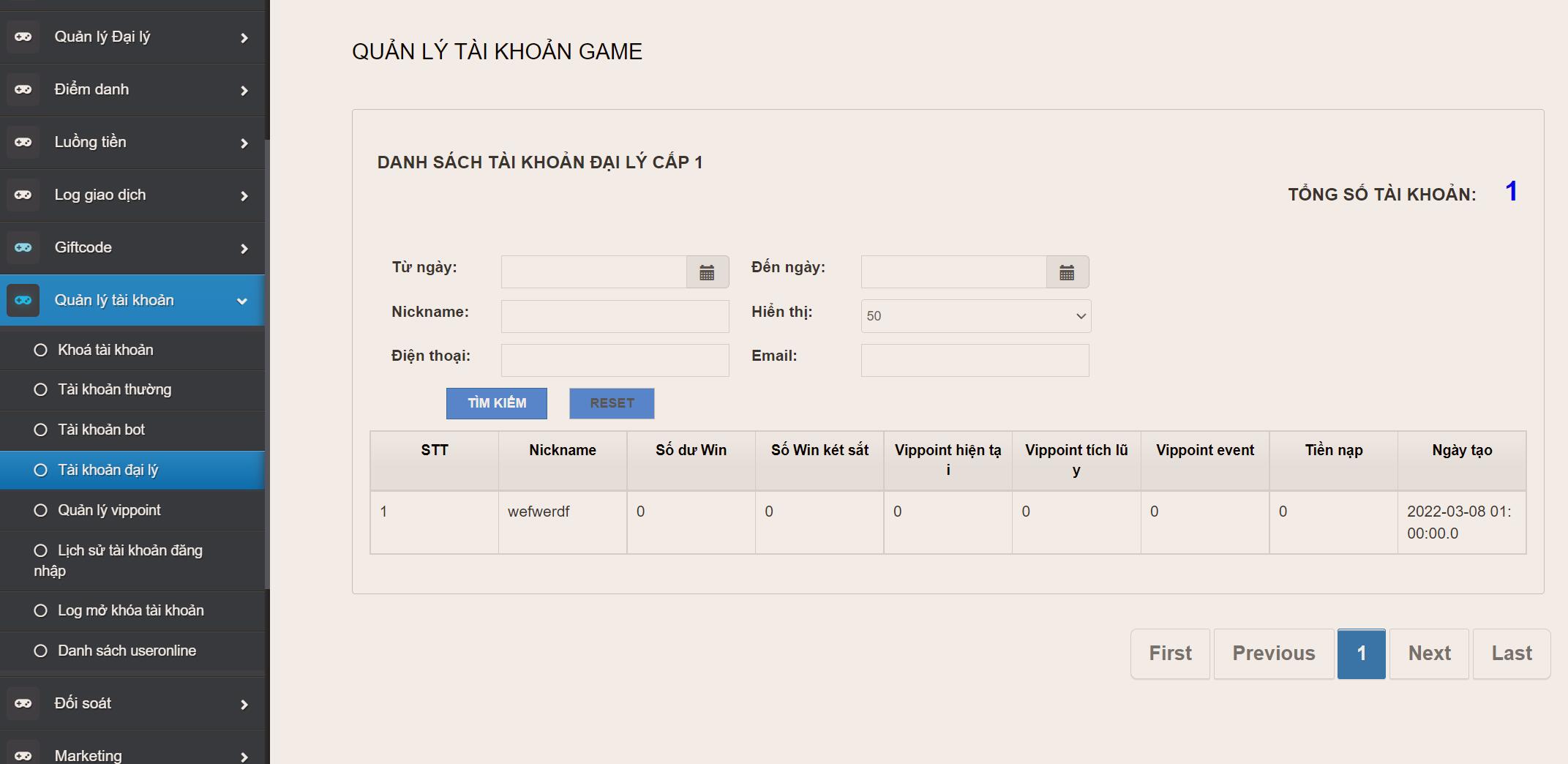Collapse Quản lý tài khoản chevron
Screen dimensions: 1568x764
pos(242,301)
